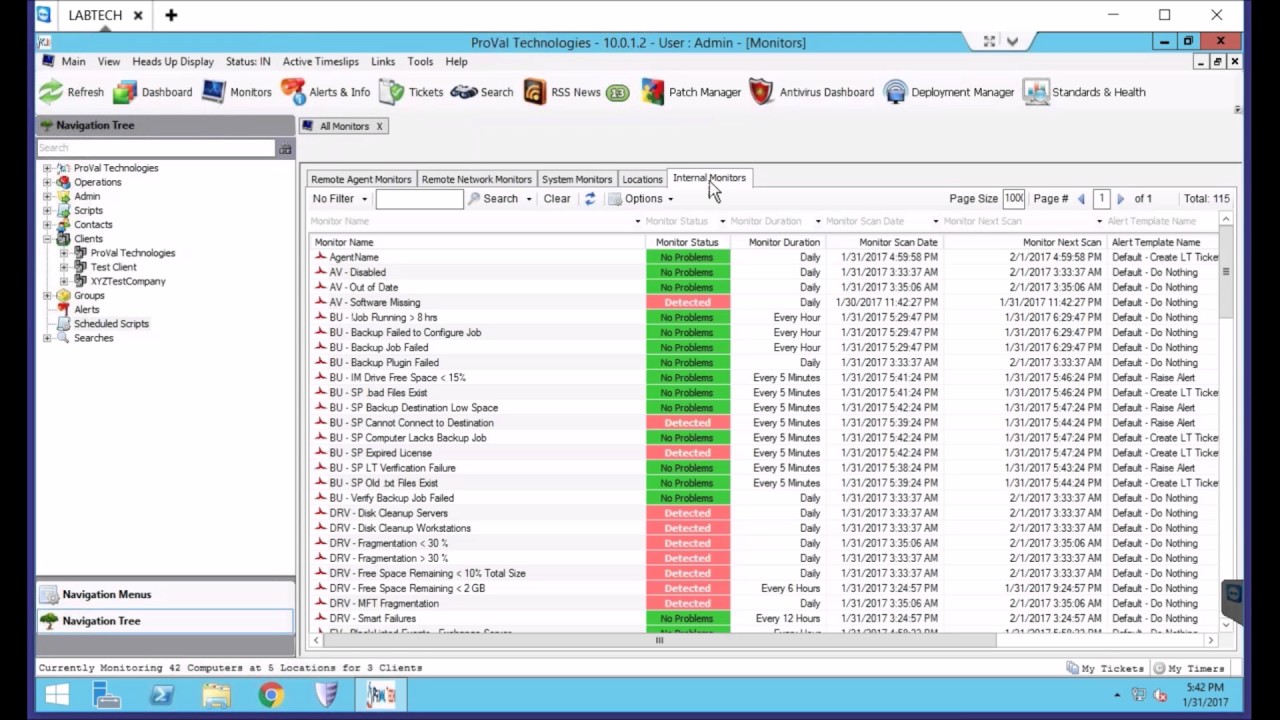Screen dimensions: 1280x720
Task: Select the DRV - Smart Failures monitor
Action: point(764,618)
